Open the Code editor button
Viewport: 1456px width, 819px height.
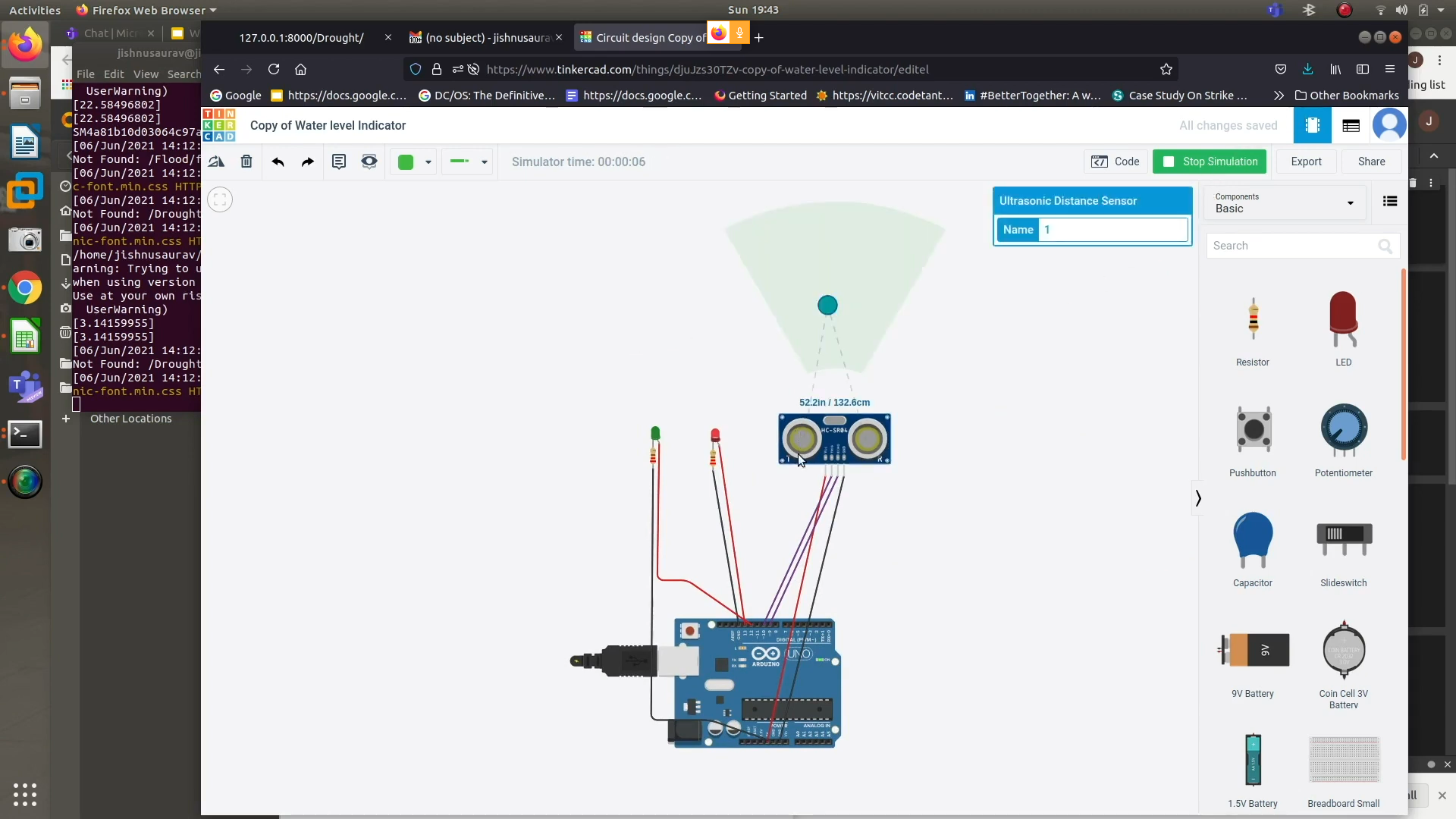coord(1115,162)
